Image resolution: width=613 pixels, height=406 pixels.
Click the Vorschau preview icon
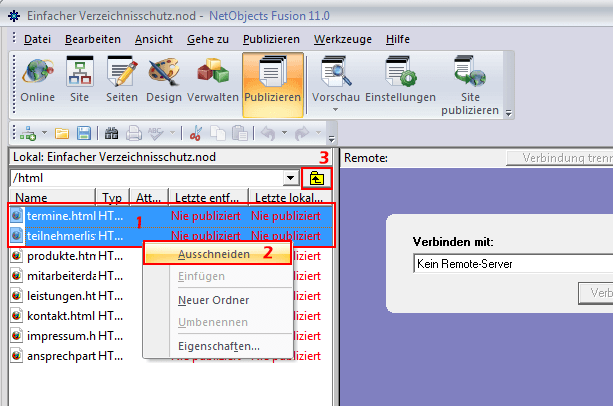335,72
